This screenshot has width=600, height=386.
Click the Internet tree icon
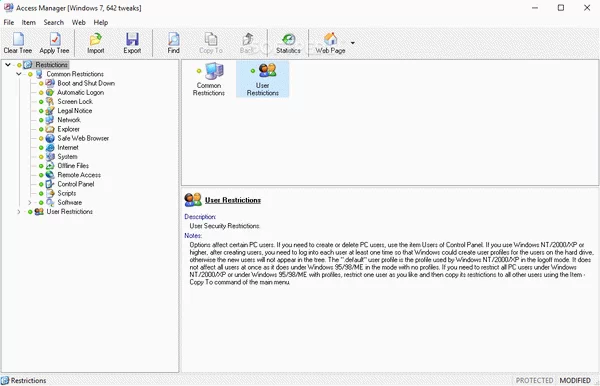(x=50, y=147)
